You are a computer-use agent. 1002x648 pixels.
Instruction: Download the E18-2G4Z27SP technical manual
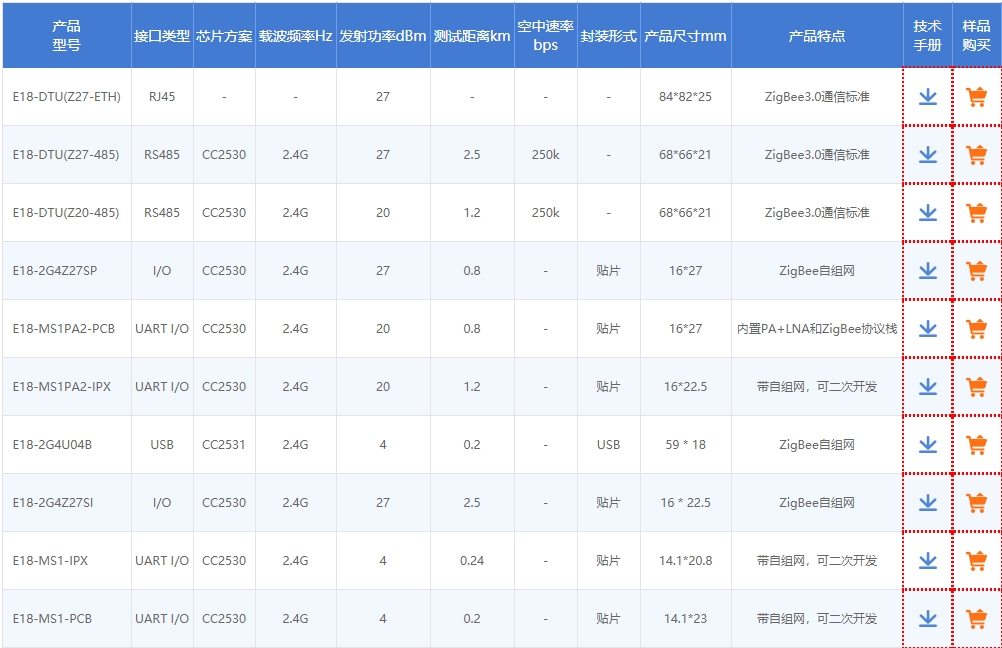927,270
